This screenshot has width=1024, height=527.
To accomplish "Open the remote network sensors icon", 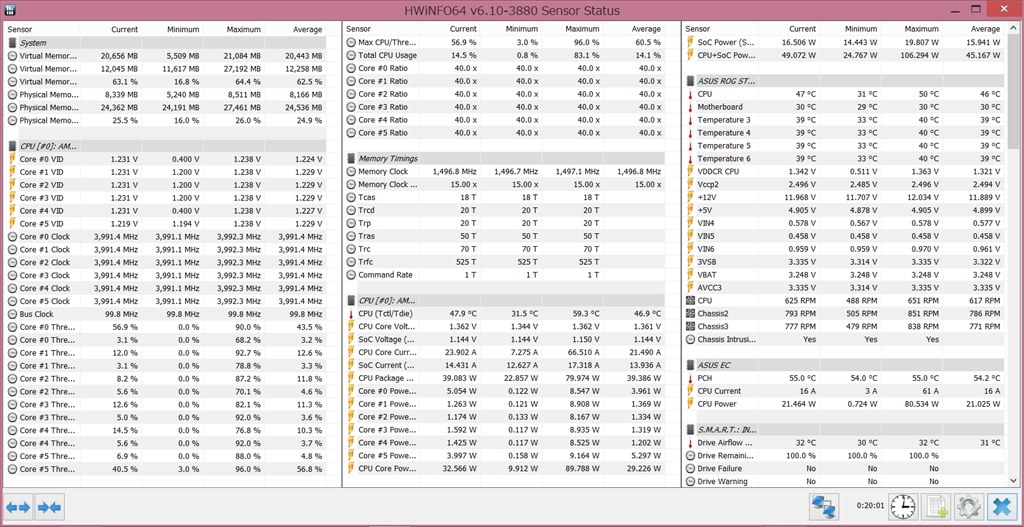I will point(824,506).
